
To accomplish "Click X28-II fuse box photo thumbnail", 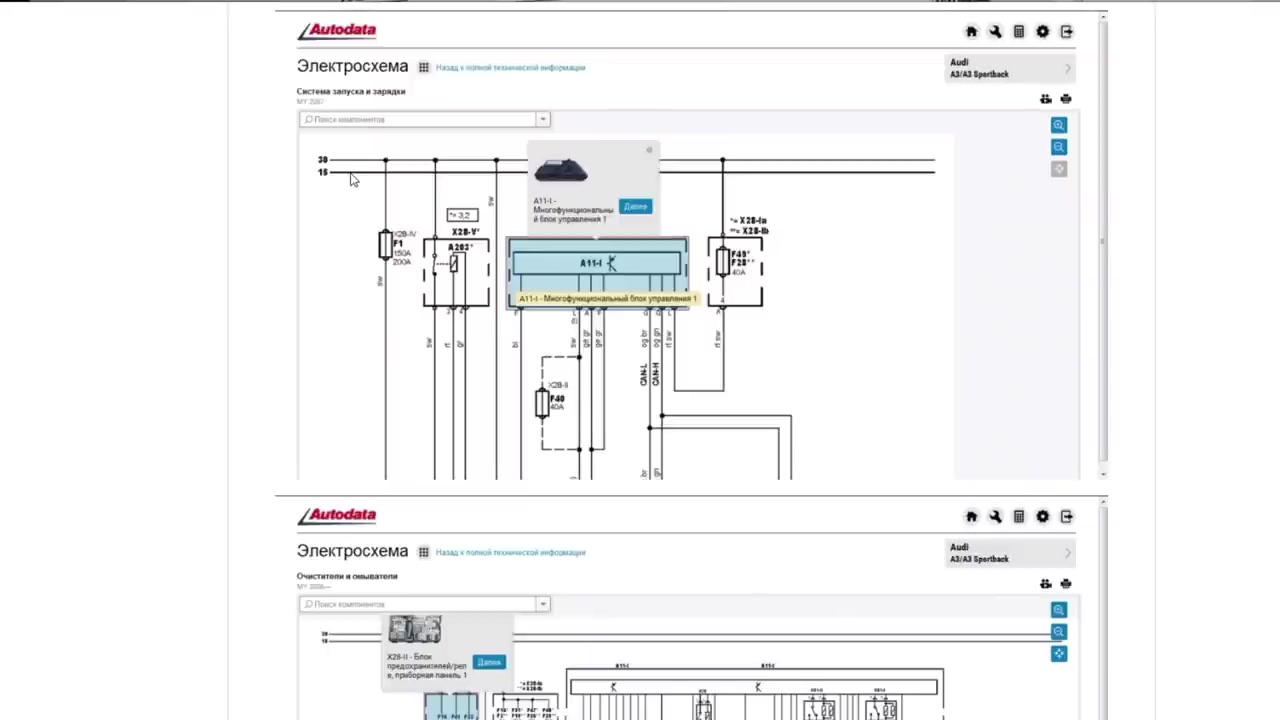I will coord(415,629).
